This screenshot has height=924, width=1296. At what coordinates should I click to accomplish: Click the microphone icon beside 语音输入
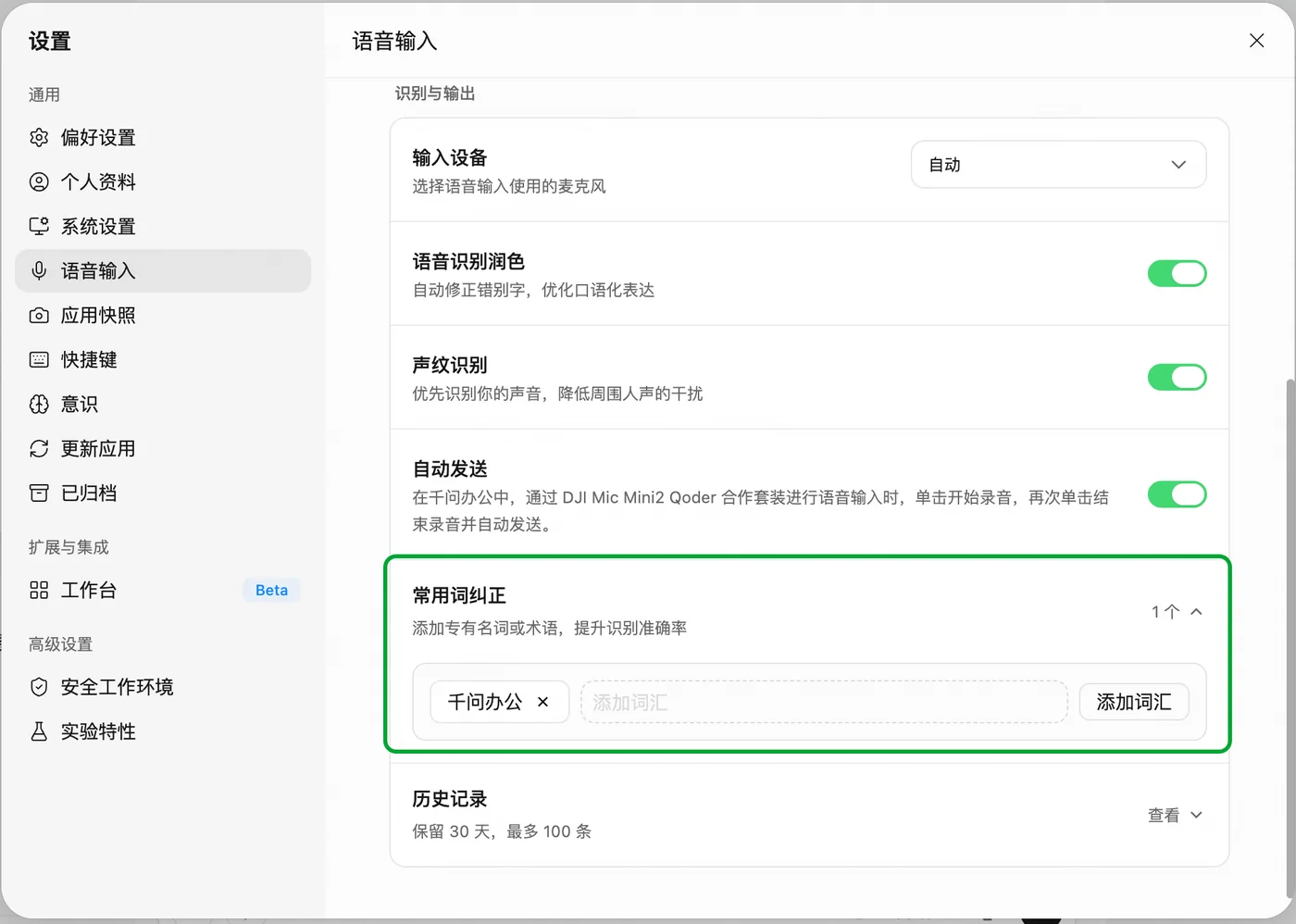pos(39,271)
